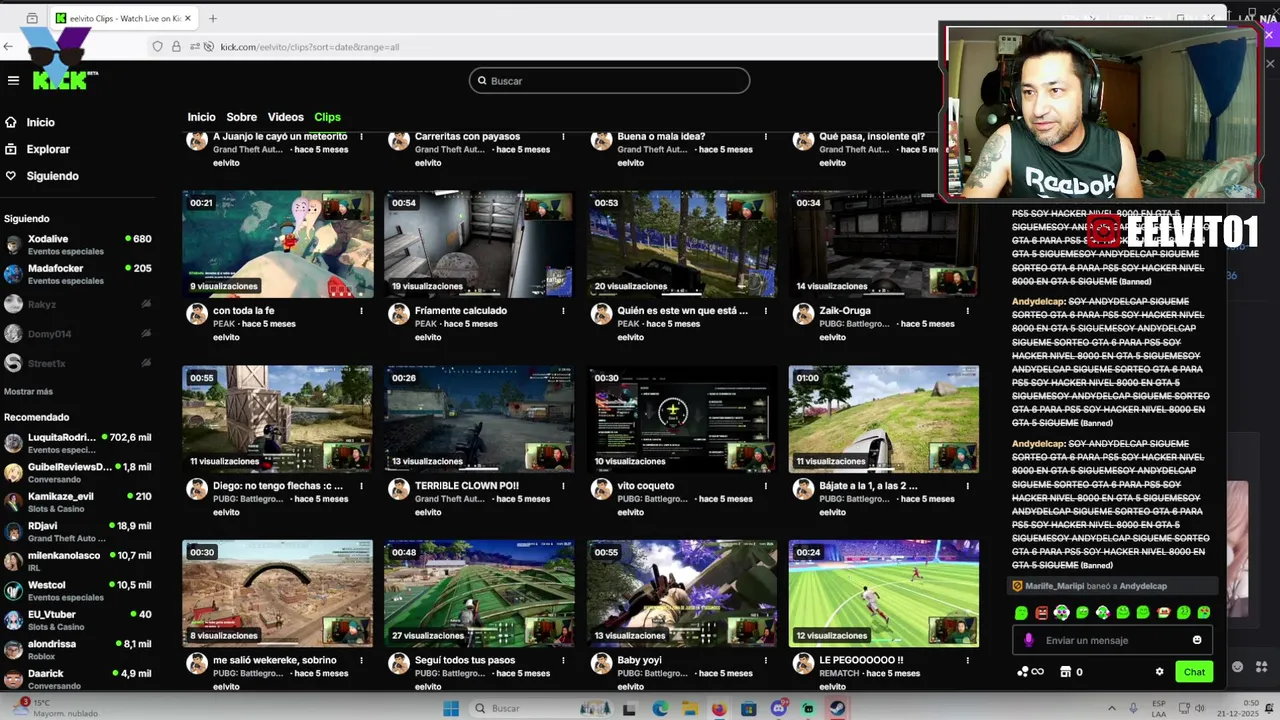This screenshot has height=720, width=1280.
Task: Open the three-dot menu for 'con toda la fe'
Action: point(362,311)
